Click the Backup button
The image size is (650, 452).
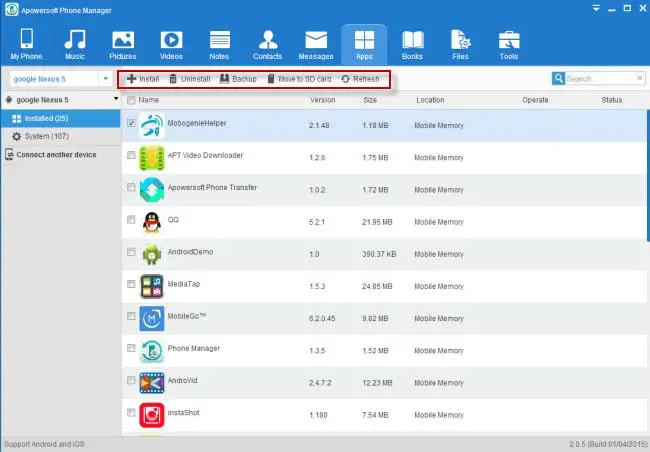tap(238, 79)
